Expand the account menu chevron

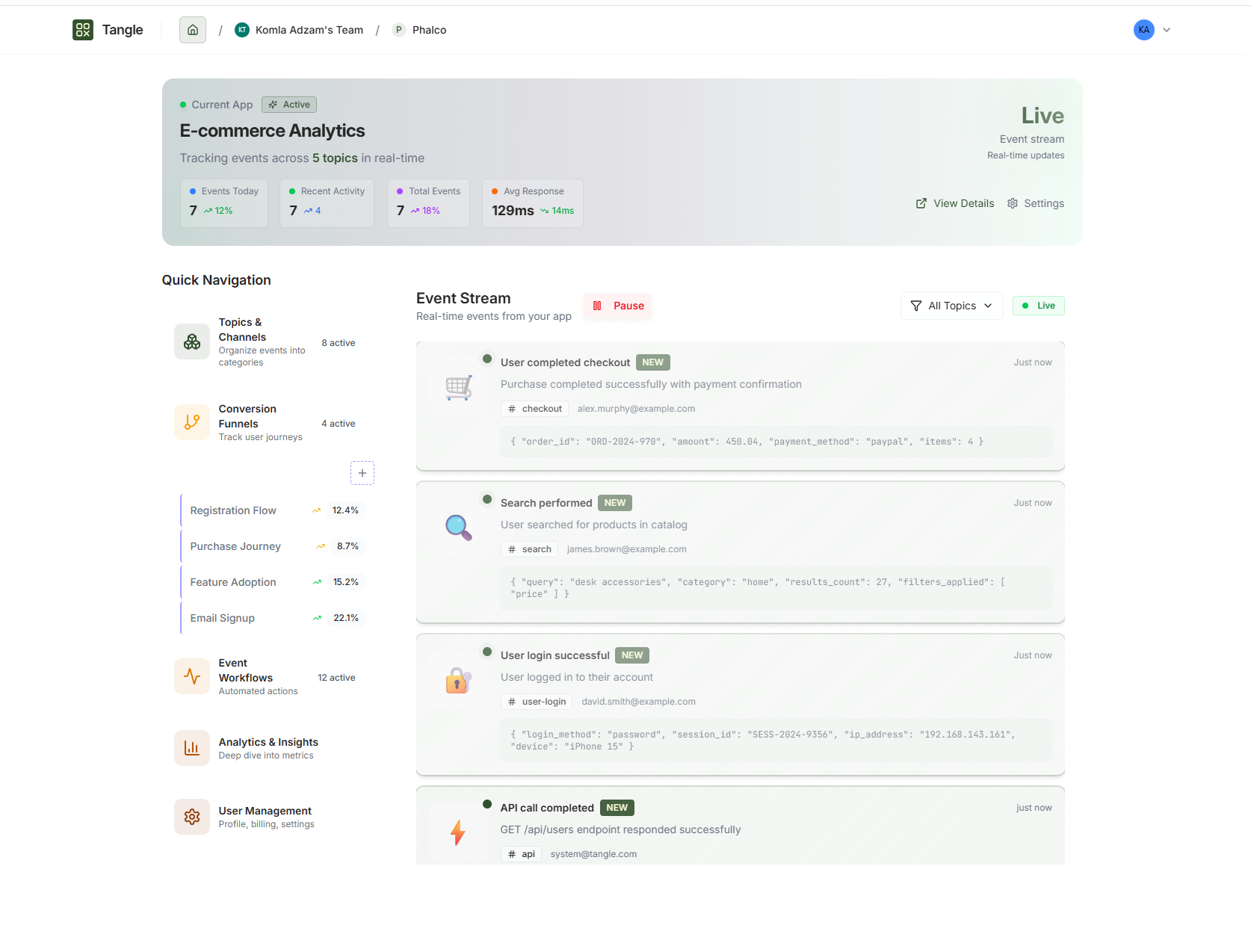[1167, 30]
